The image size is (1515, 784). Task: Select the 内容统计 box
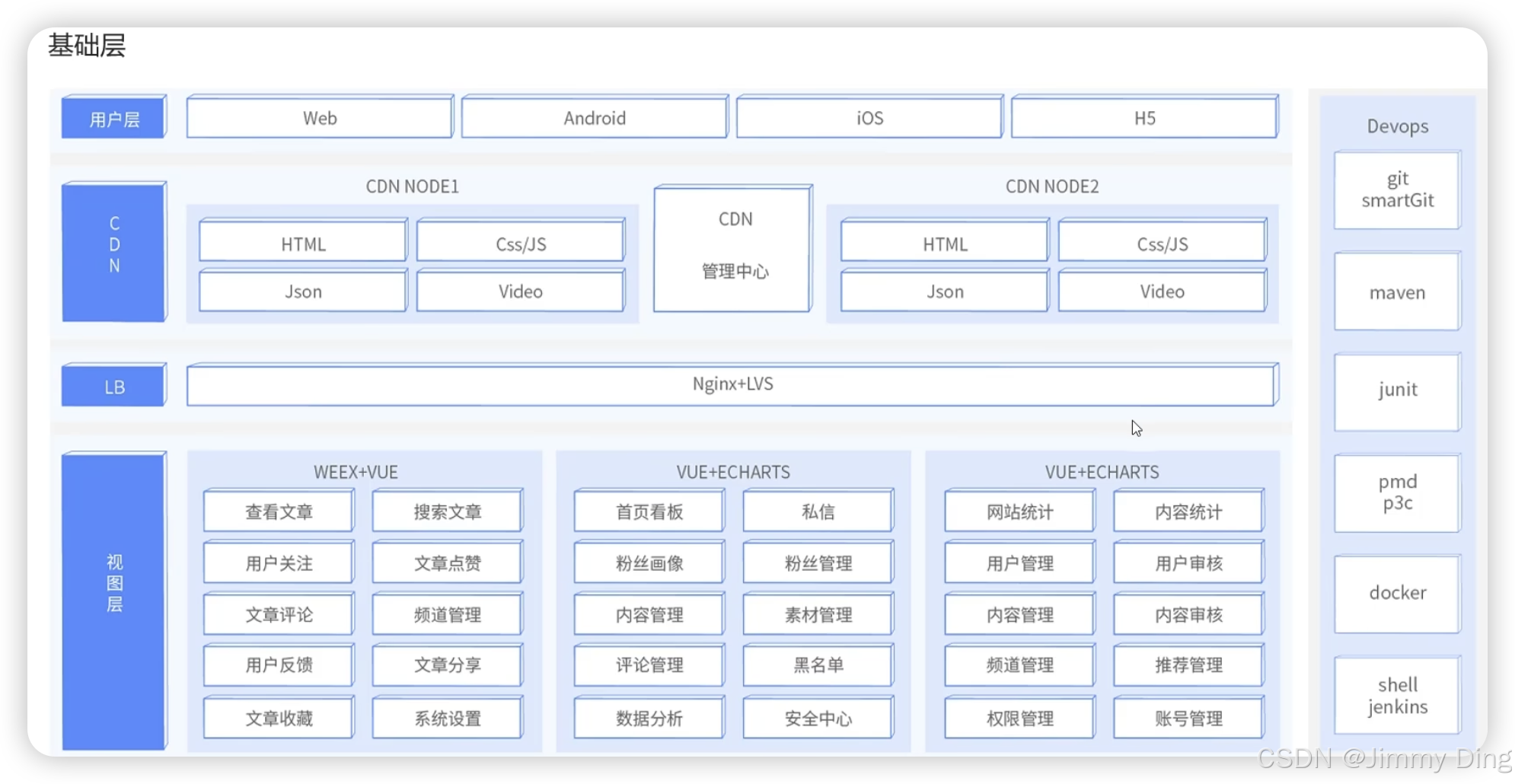point(1189,511)
